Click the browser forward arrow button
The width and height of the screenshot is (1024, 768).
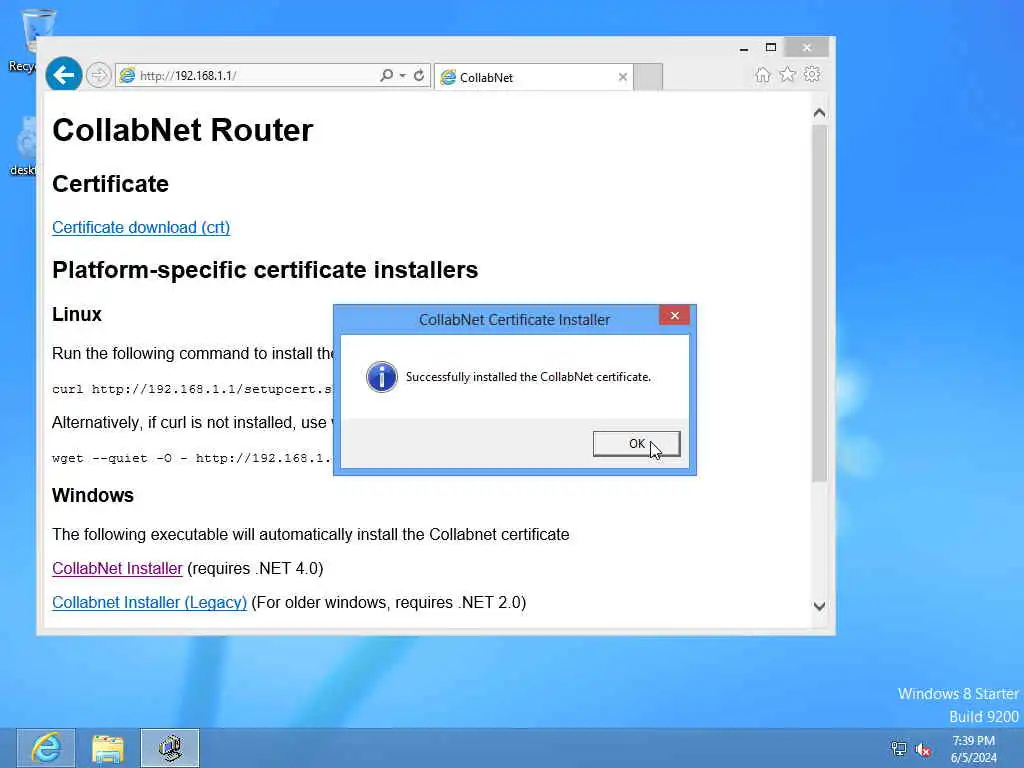[x=99, y=76]
